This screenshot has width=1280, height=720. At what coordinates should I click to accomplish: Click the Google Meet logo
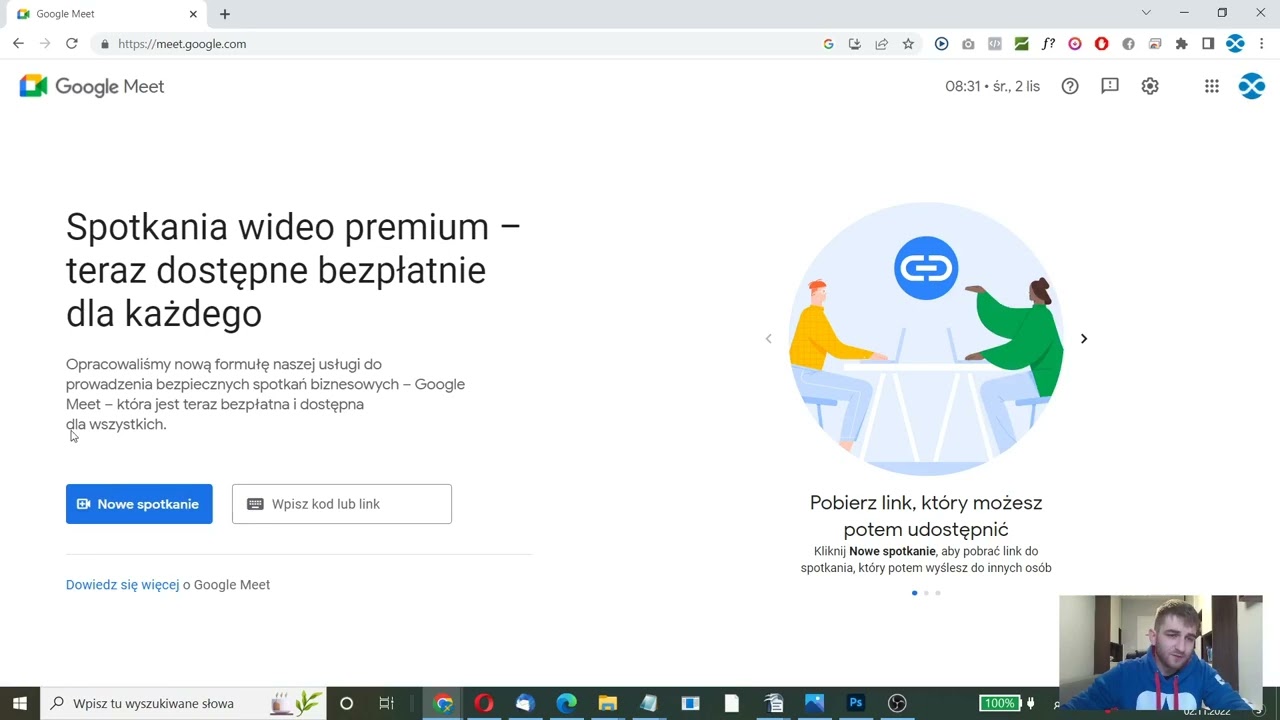(x=92, y=86)
